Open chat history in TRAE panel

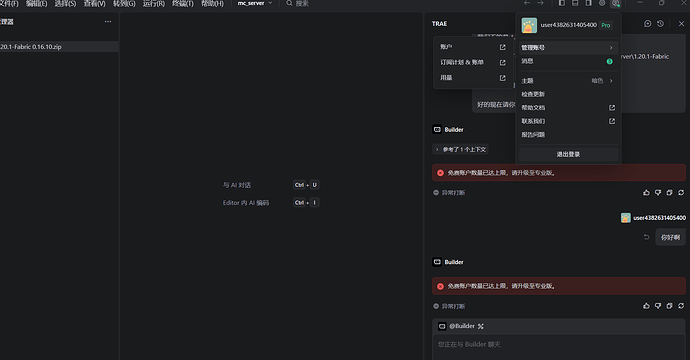tap(661, 24)
